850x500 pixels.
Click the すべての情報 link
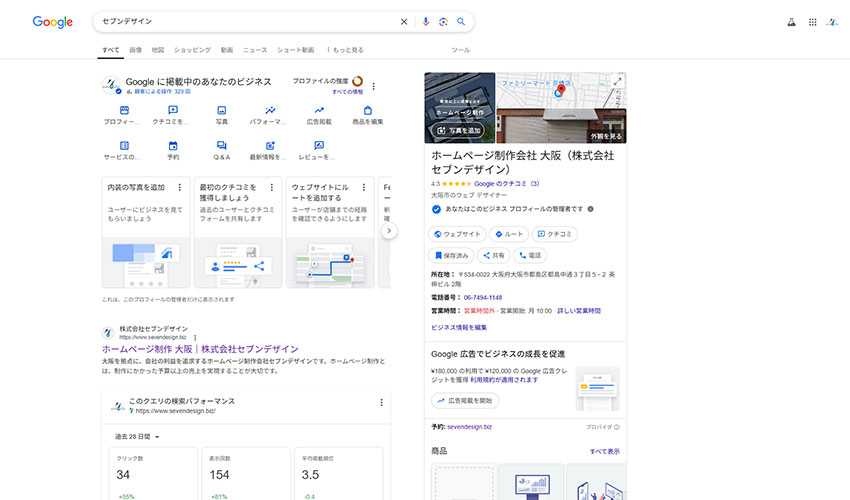pos(347,92)
